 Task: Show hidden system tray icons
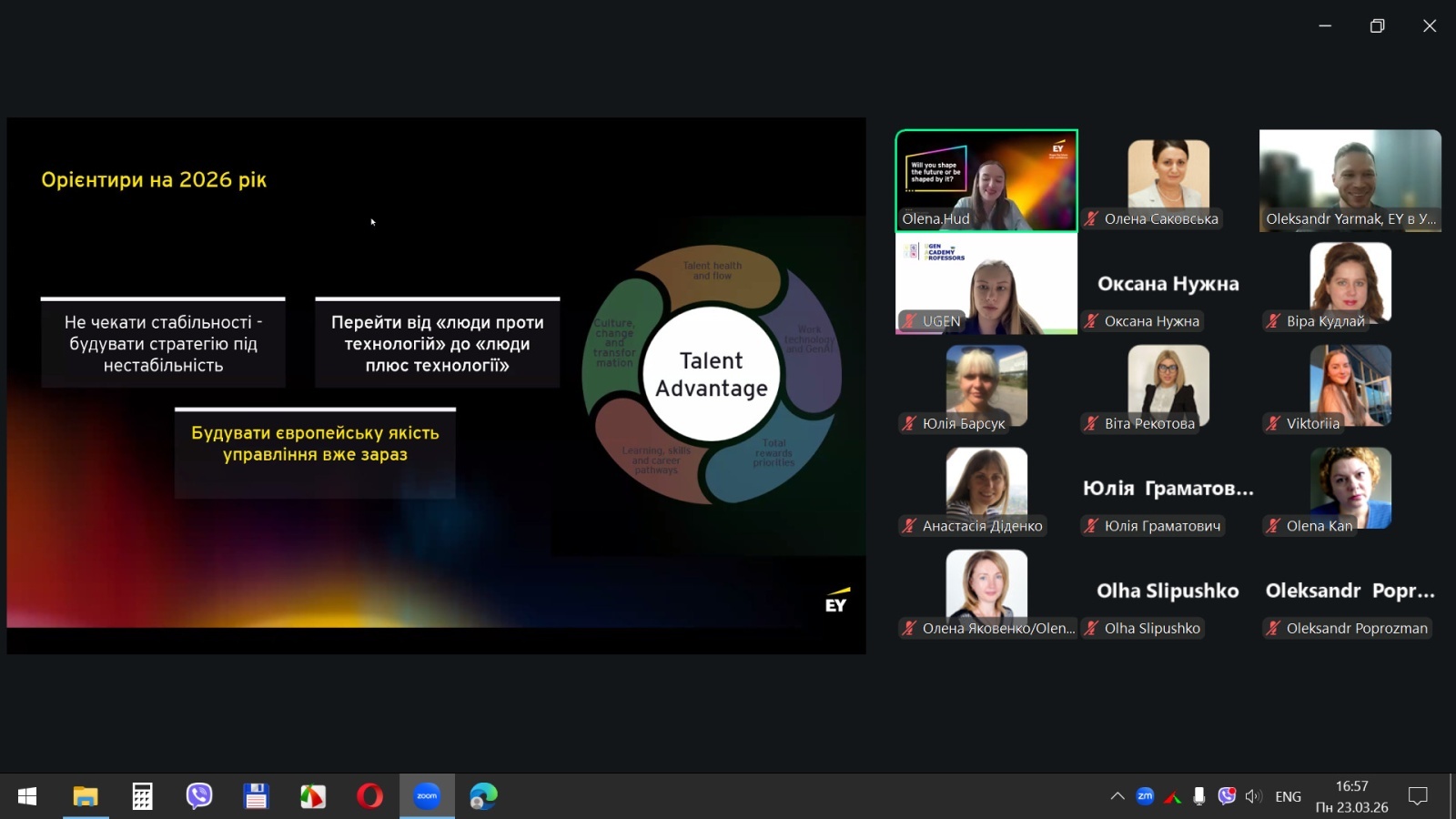(1117, 796)
